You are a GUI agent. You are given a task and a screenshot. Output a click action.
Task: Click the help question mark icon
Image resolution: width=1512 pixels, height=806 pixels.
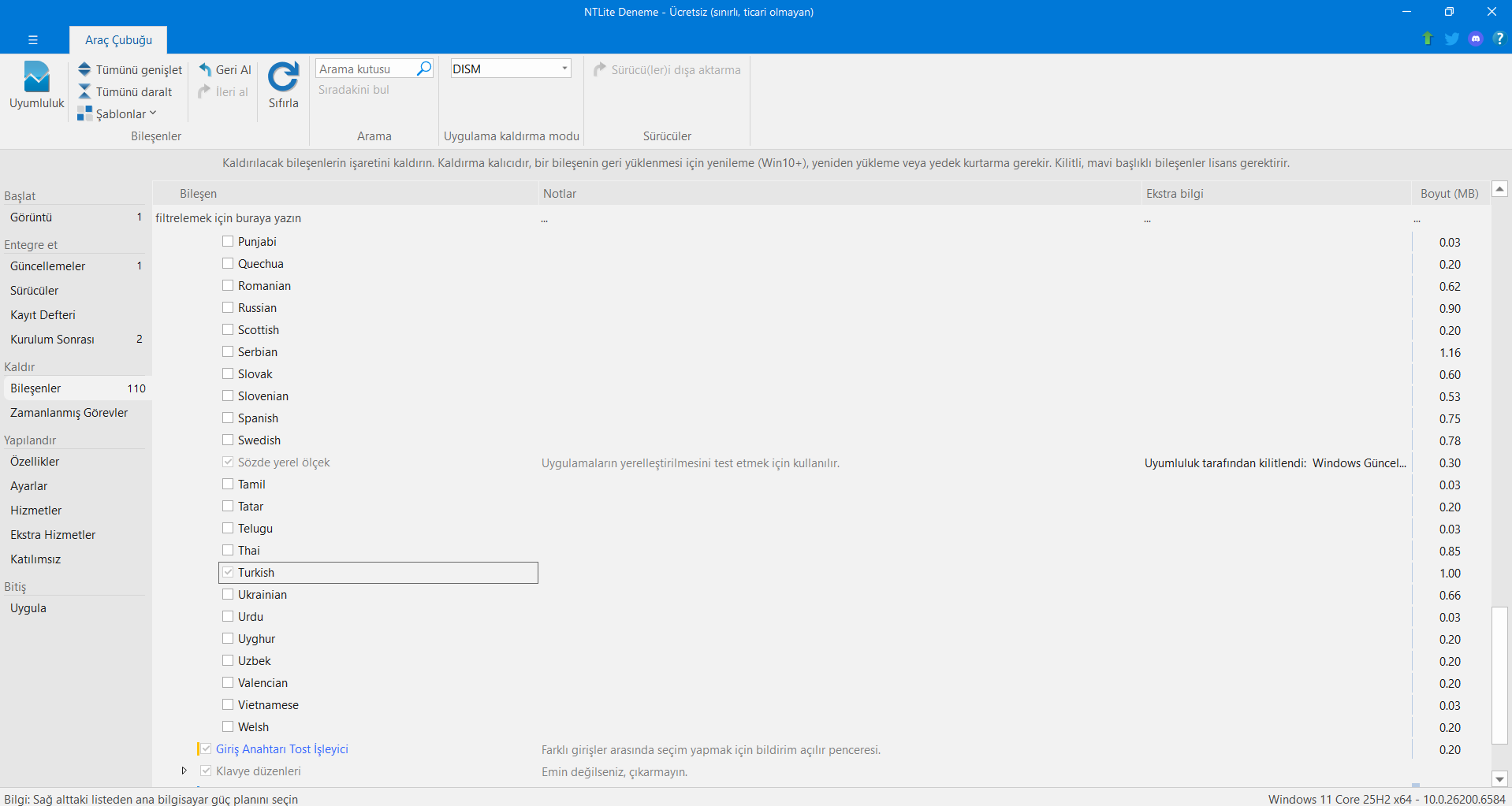point(1499,39)
